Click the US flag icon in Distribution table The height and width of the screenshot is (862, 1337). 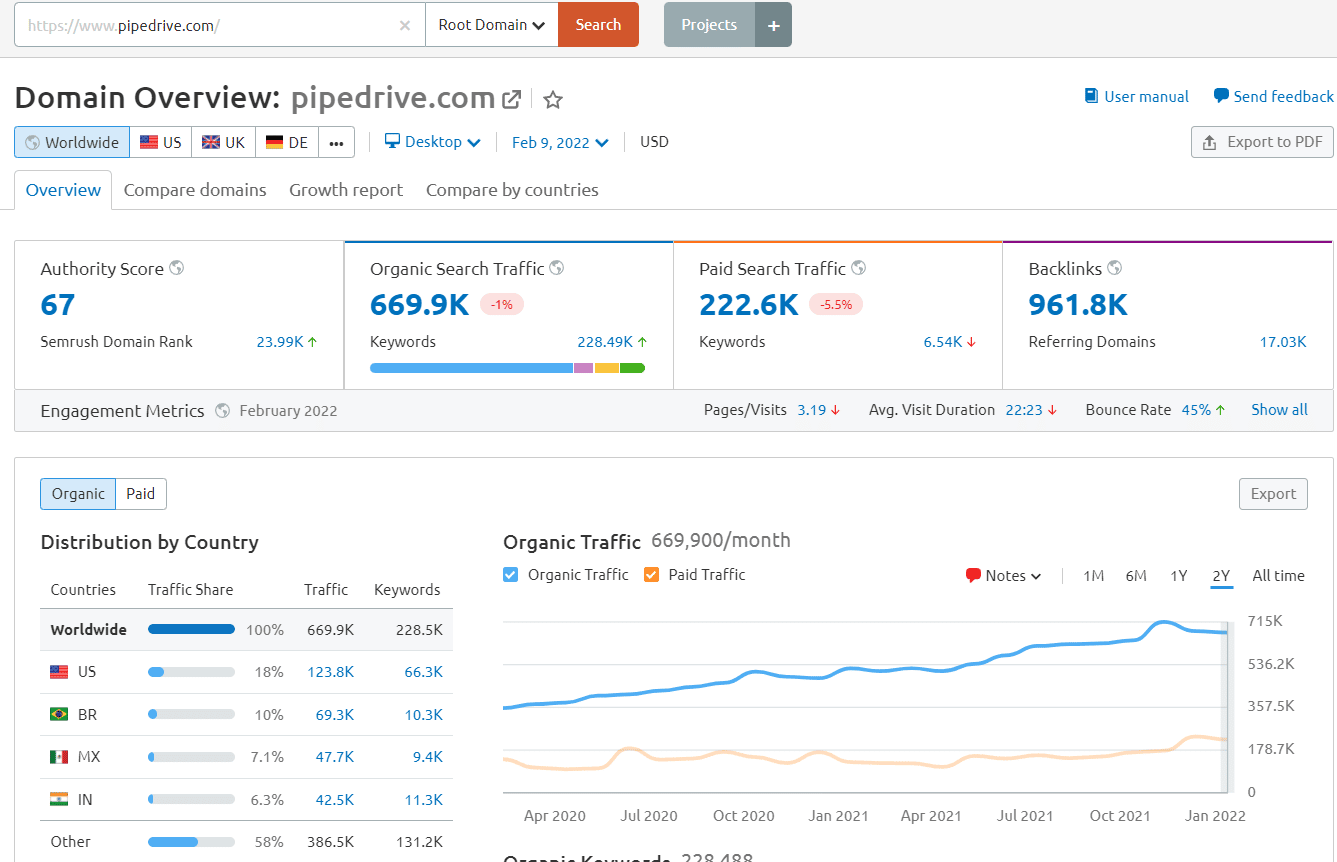coord(59,672)
